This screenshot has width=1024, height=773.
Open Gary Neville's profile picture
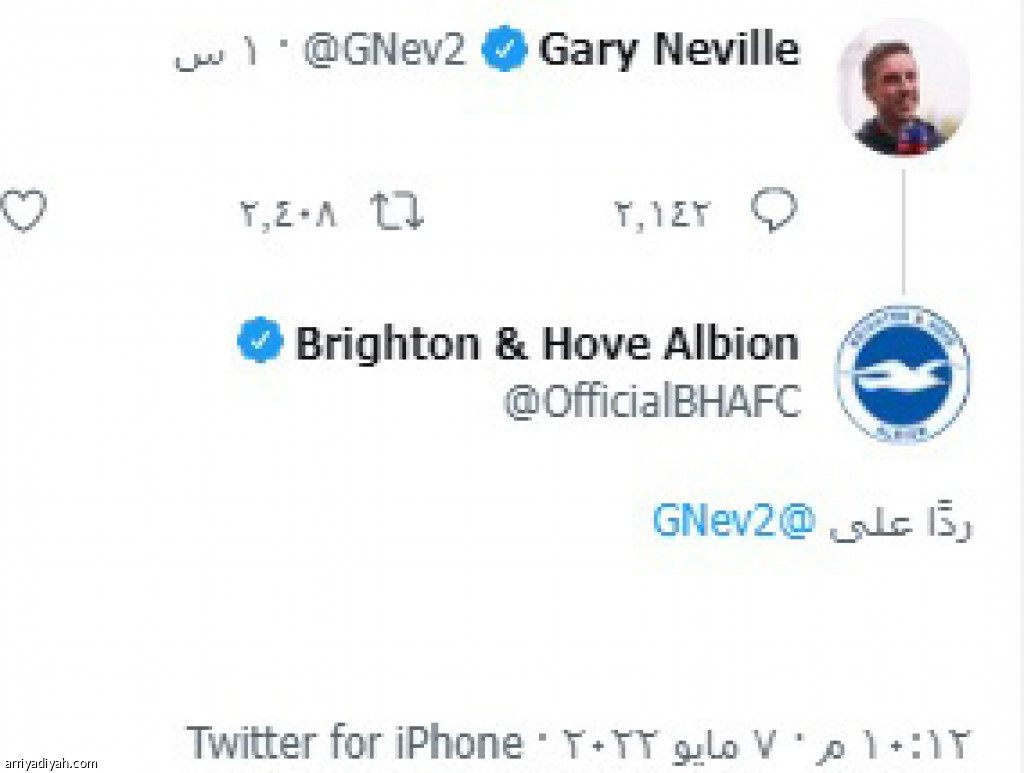(903, 88)
